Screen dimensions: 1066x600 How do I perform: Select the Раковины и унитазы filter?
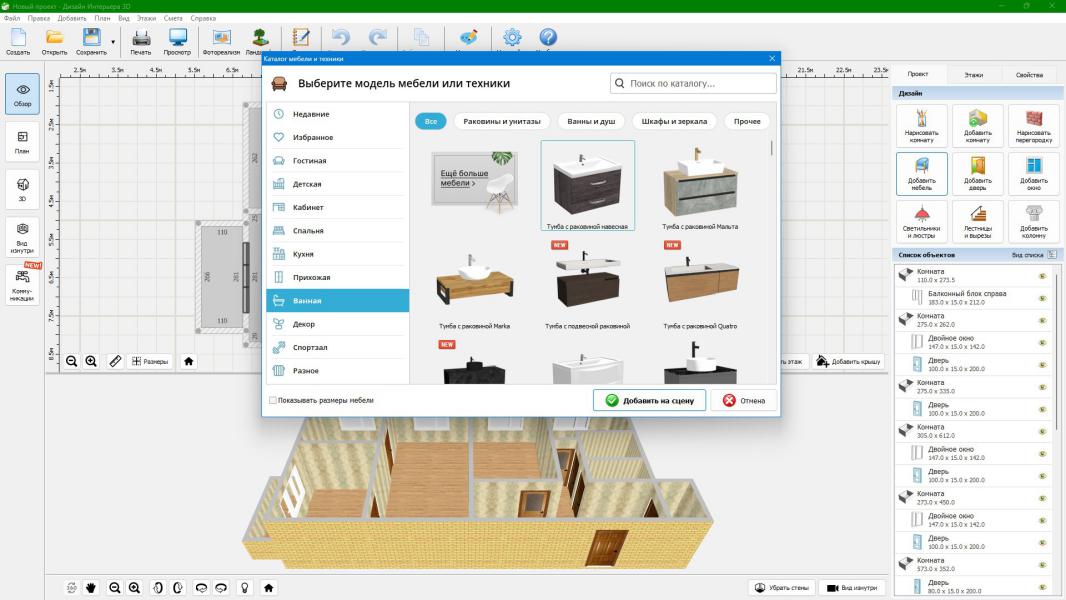pos(501,121)
